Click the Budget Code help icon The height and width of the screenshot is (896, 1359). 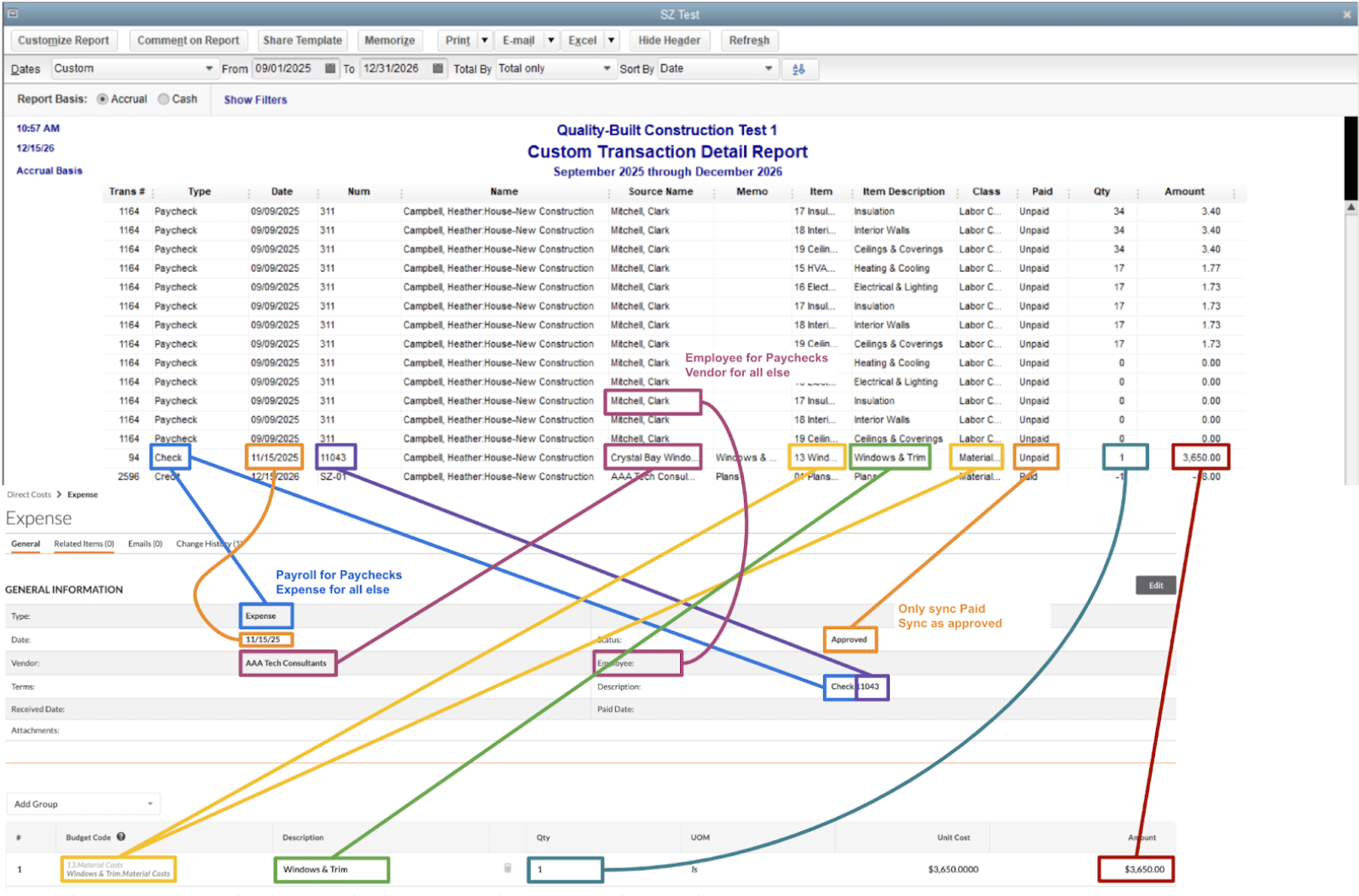(x=121, y=836)
